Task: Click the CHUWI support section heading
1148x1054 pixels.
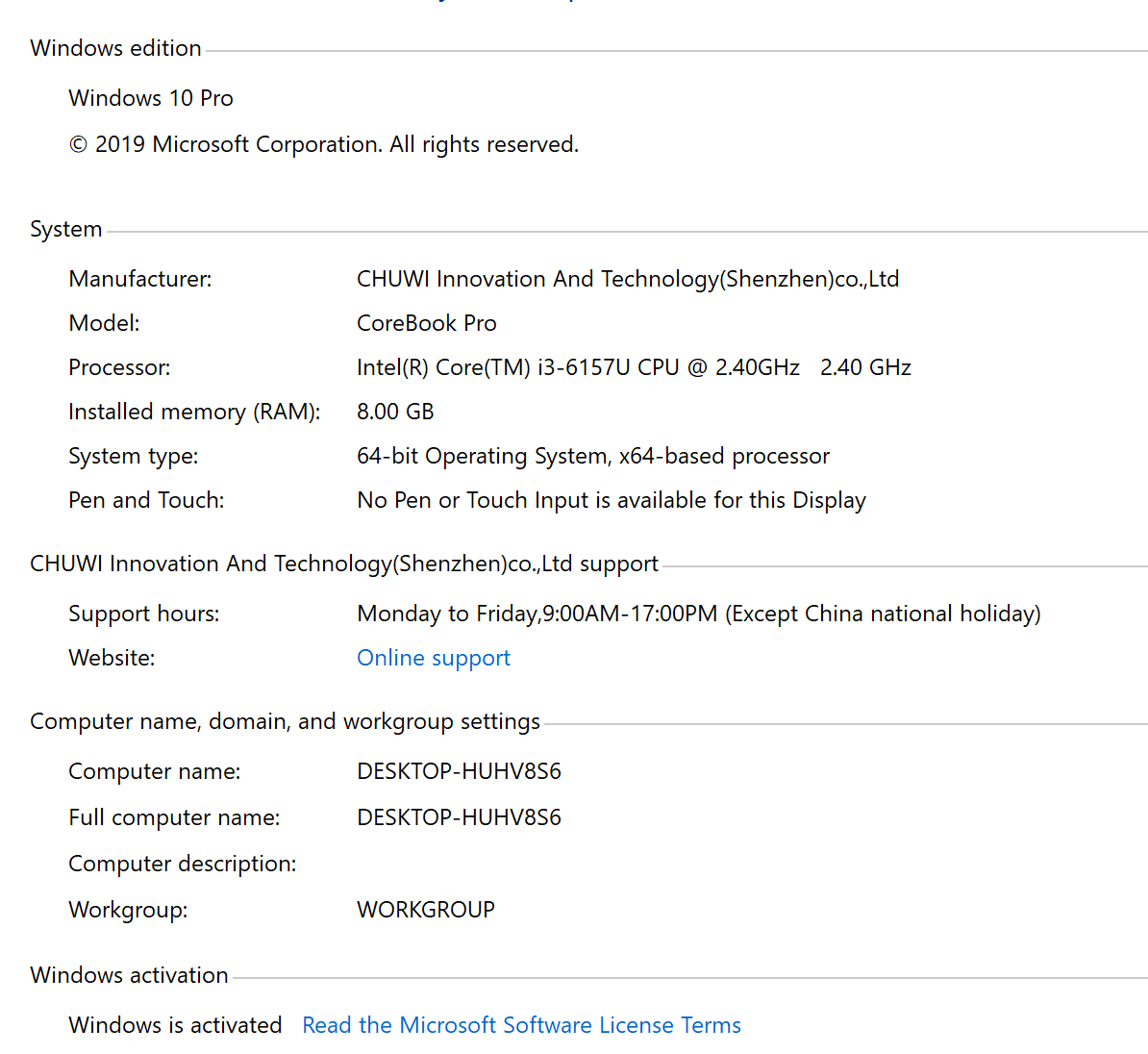Action: (344, 564)
